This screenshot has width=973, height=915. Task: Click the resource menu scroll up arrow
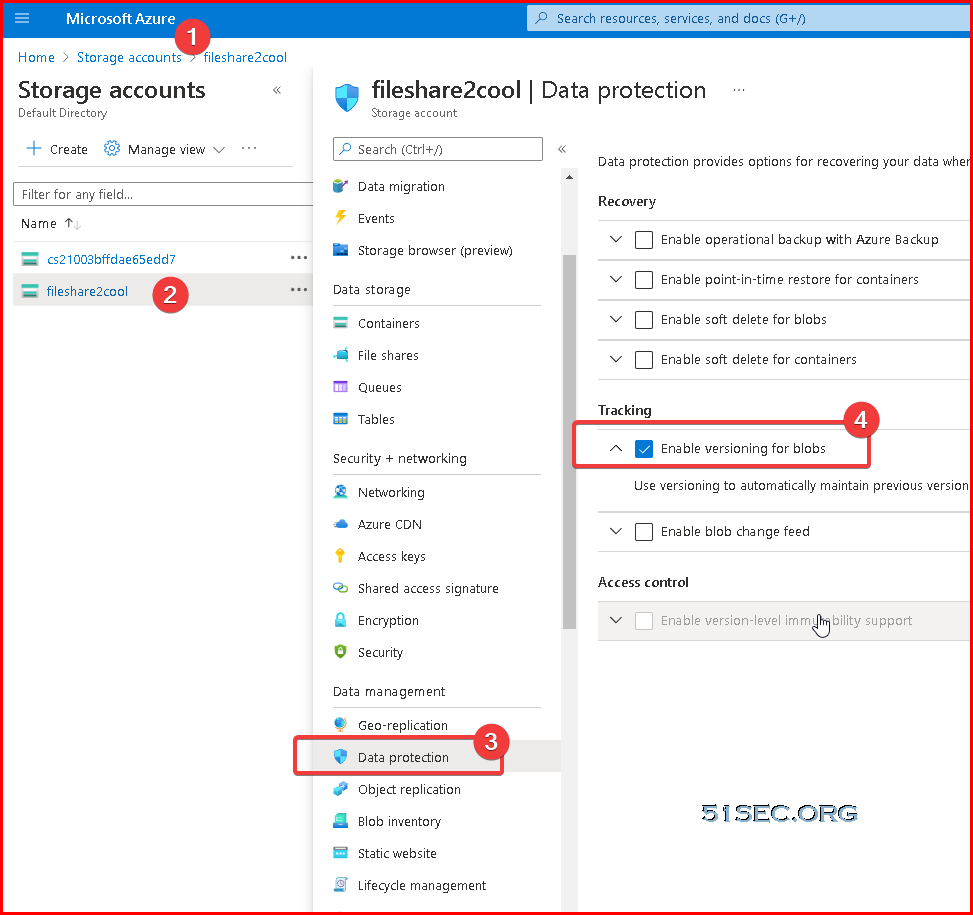tap(569, 177)
